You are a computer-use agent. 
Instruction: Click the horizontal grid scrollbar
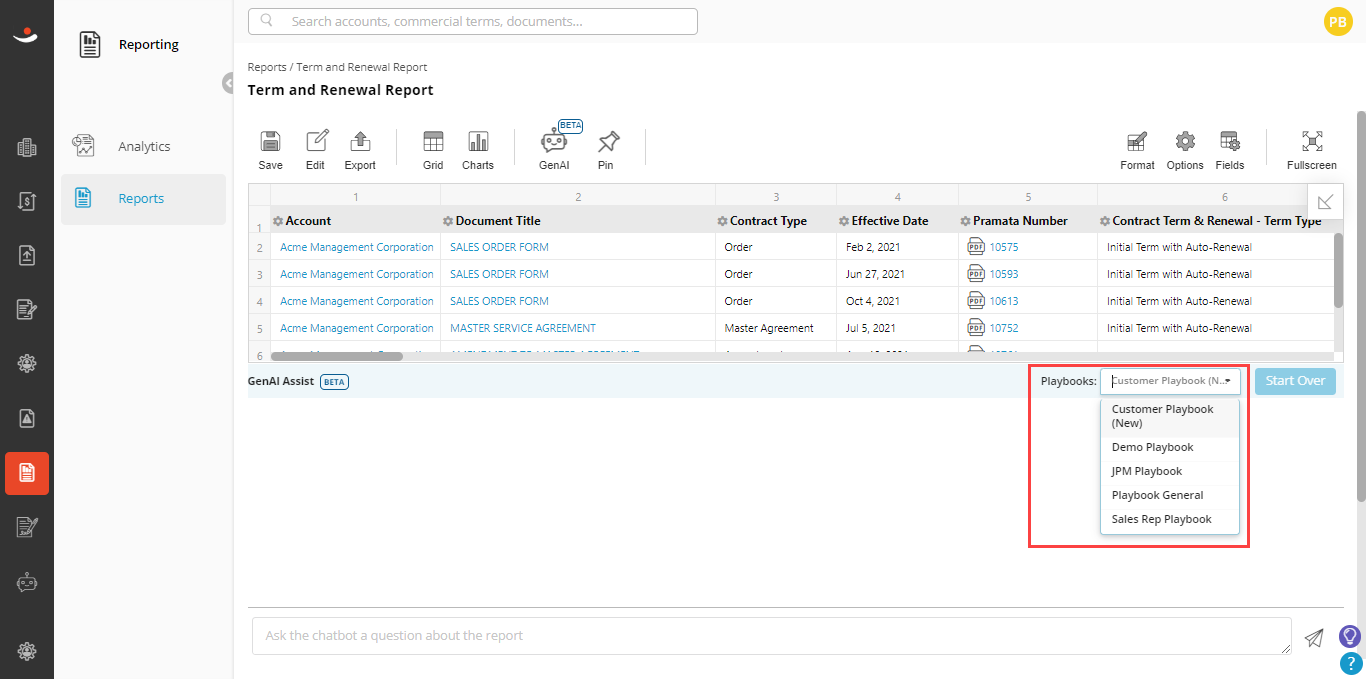tap(336, 356)
